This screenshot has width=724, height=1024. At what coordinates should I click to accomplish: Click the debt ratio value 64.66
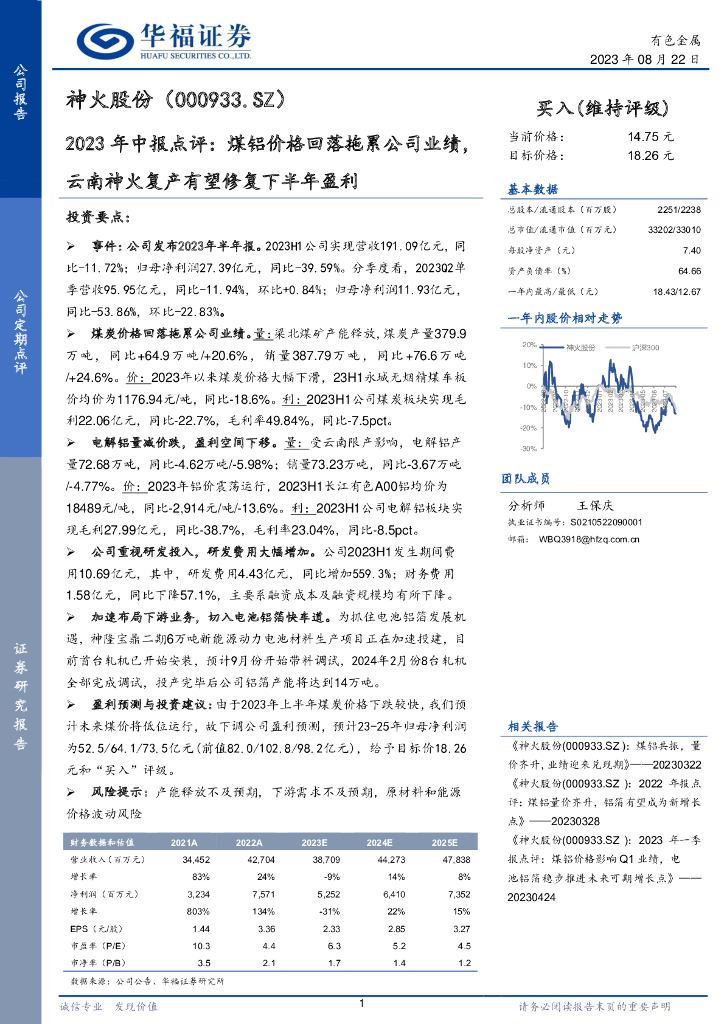689,271
